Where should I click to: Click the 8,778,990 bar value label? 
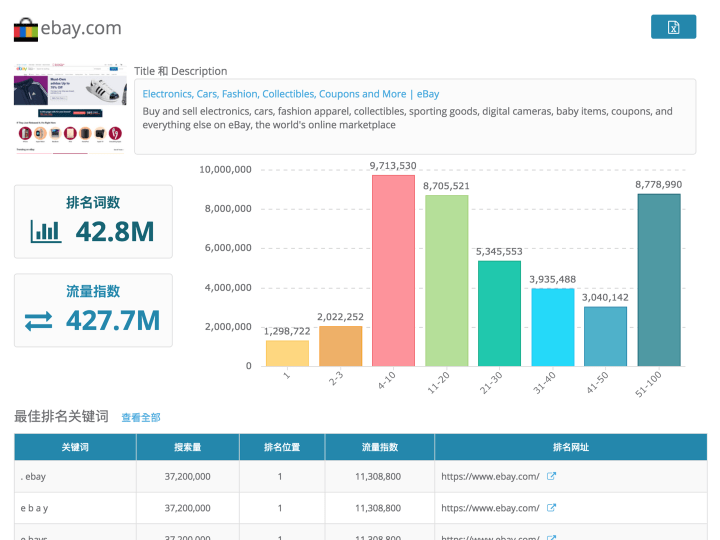coord(658,185)
